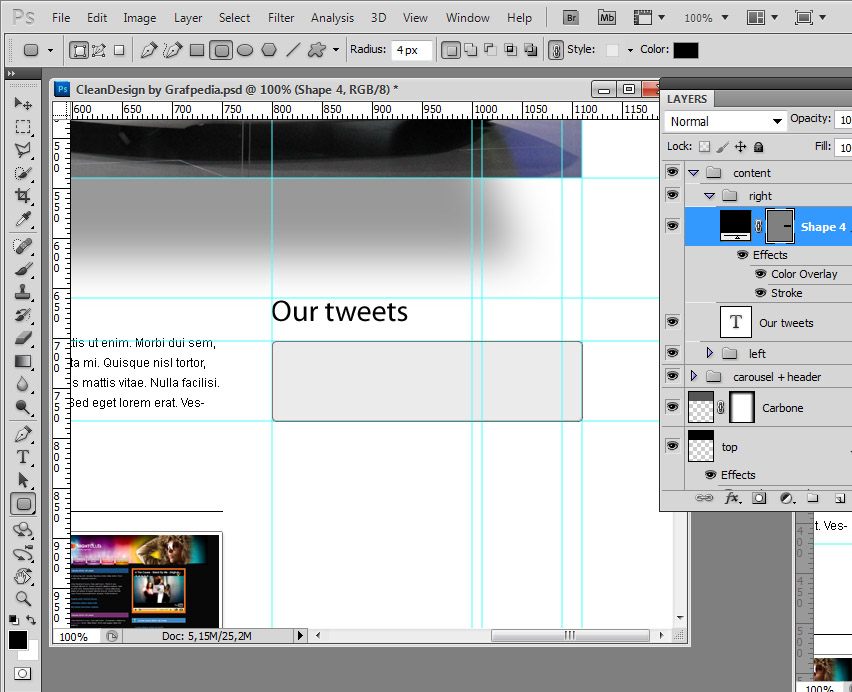Open the Layer menu
Image resolution: width=852 pixels, height=692 pixels.
[188, 18]
